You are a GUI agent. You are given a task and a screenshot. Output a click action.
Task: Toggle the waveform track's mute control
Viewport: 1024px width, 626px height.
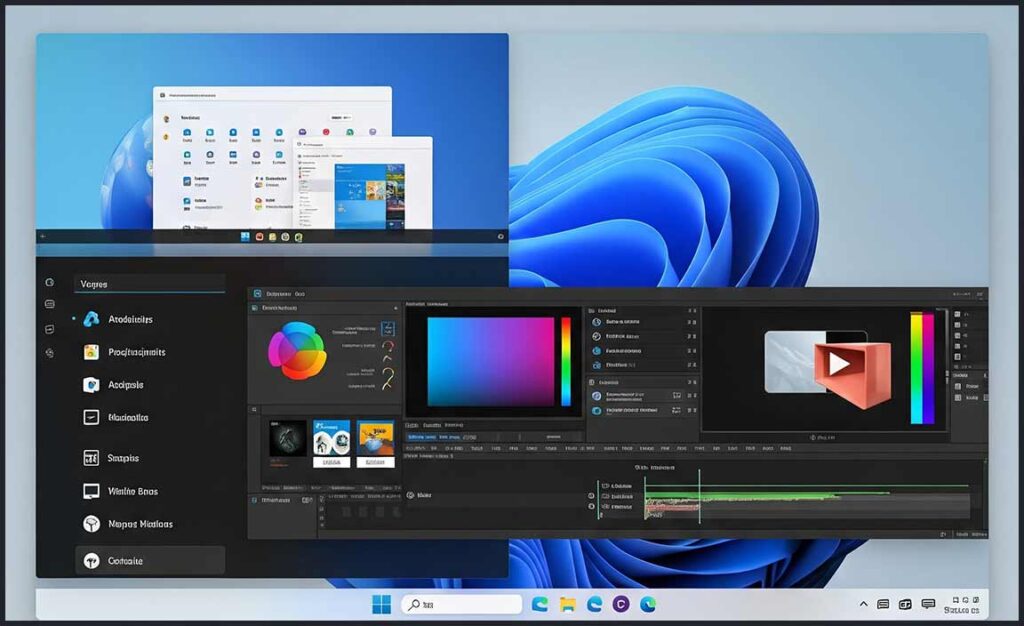591,496
